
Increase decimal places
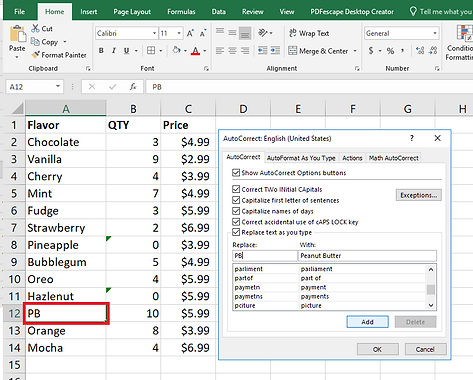coord(420,51)
